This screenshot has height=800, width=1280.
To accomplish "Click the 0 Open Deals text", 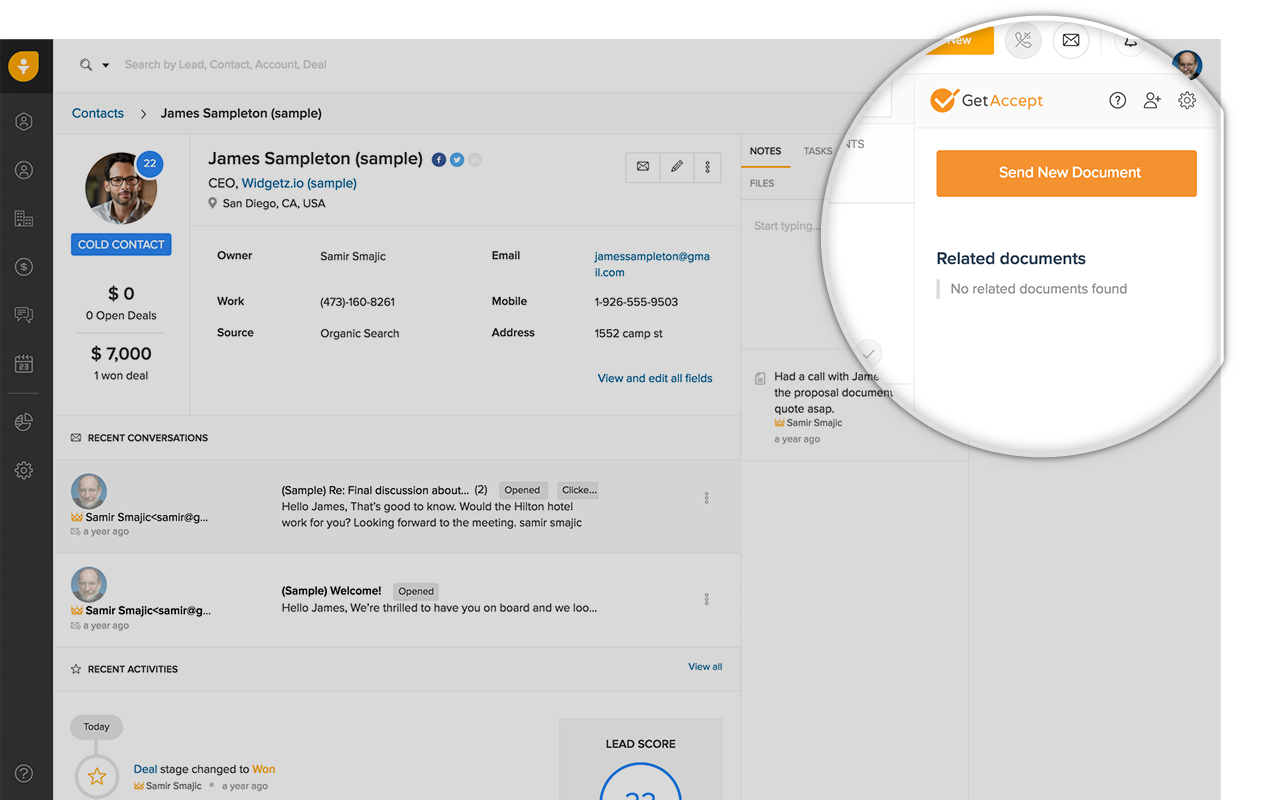I will [x=121, y=316].
